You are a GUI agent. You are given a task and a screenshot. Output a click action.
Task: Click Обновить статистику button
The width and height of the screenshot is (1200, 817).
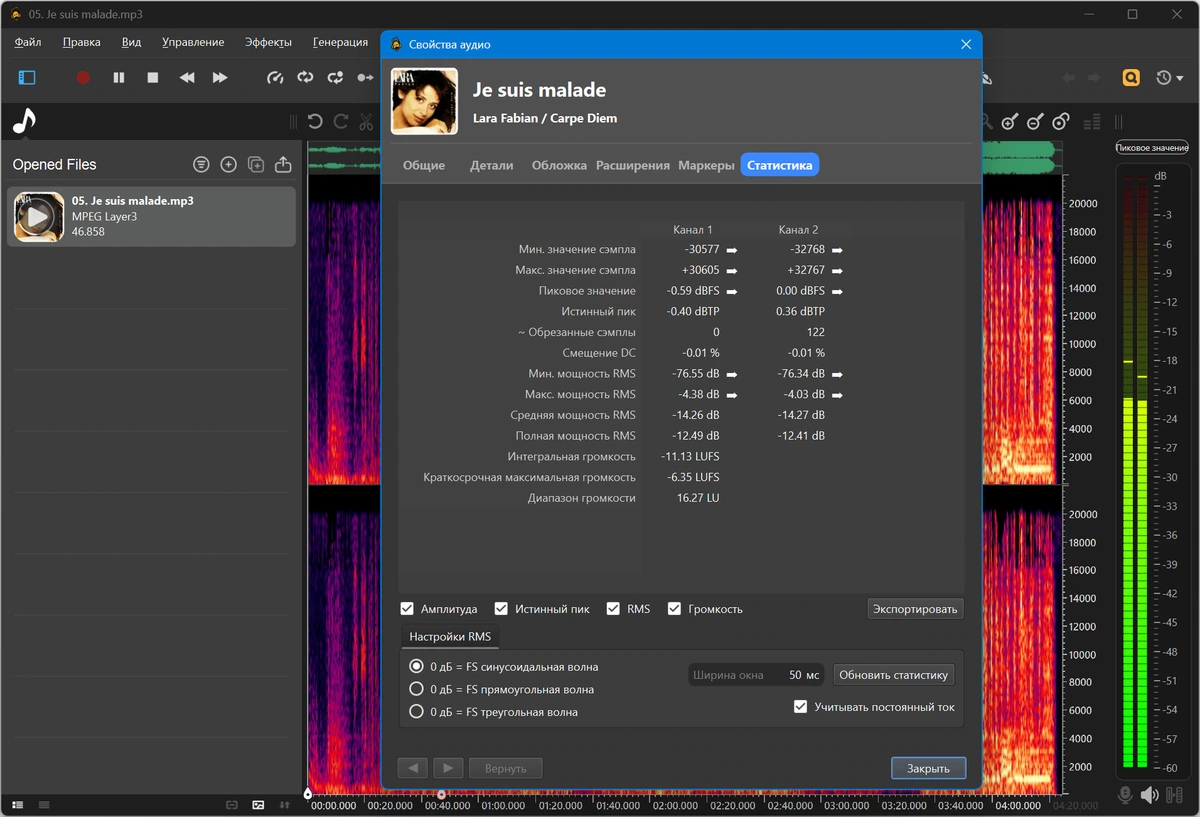point(893,675)
